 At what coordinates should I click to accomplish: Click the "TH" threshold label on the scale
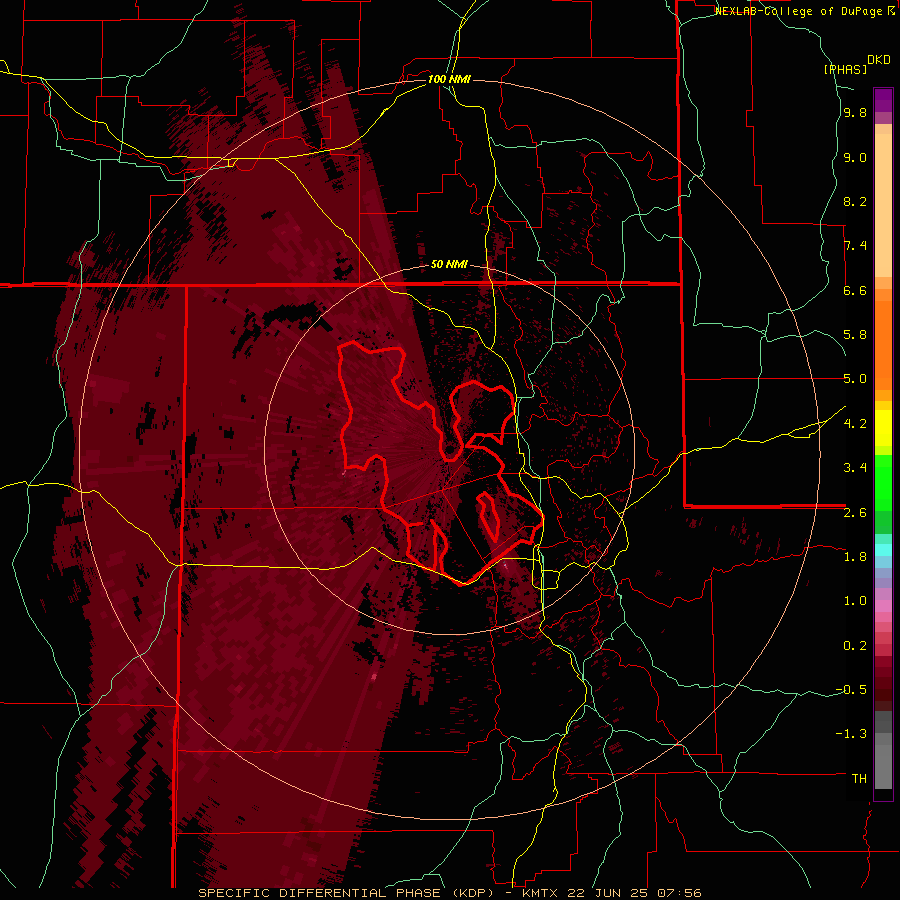coord(859,779)
